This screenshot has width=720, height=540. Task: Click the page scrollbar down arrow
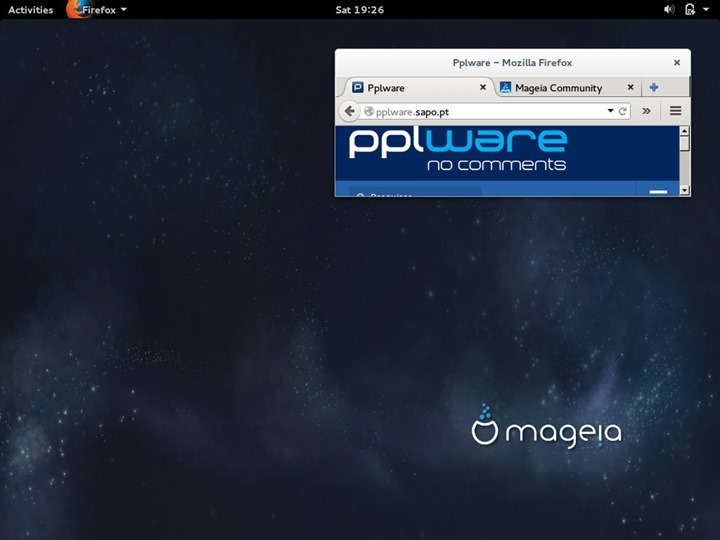coord(684,190)
